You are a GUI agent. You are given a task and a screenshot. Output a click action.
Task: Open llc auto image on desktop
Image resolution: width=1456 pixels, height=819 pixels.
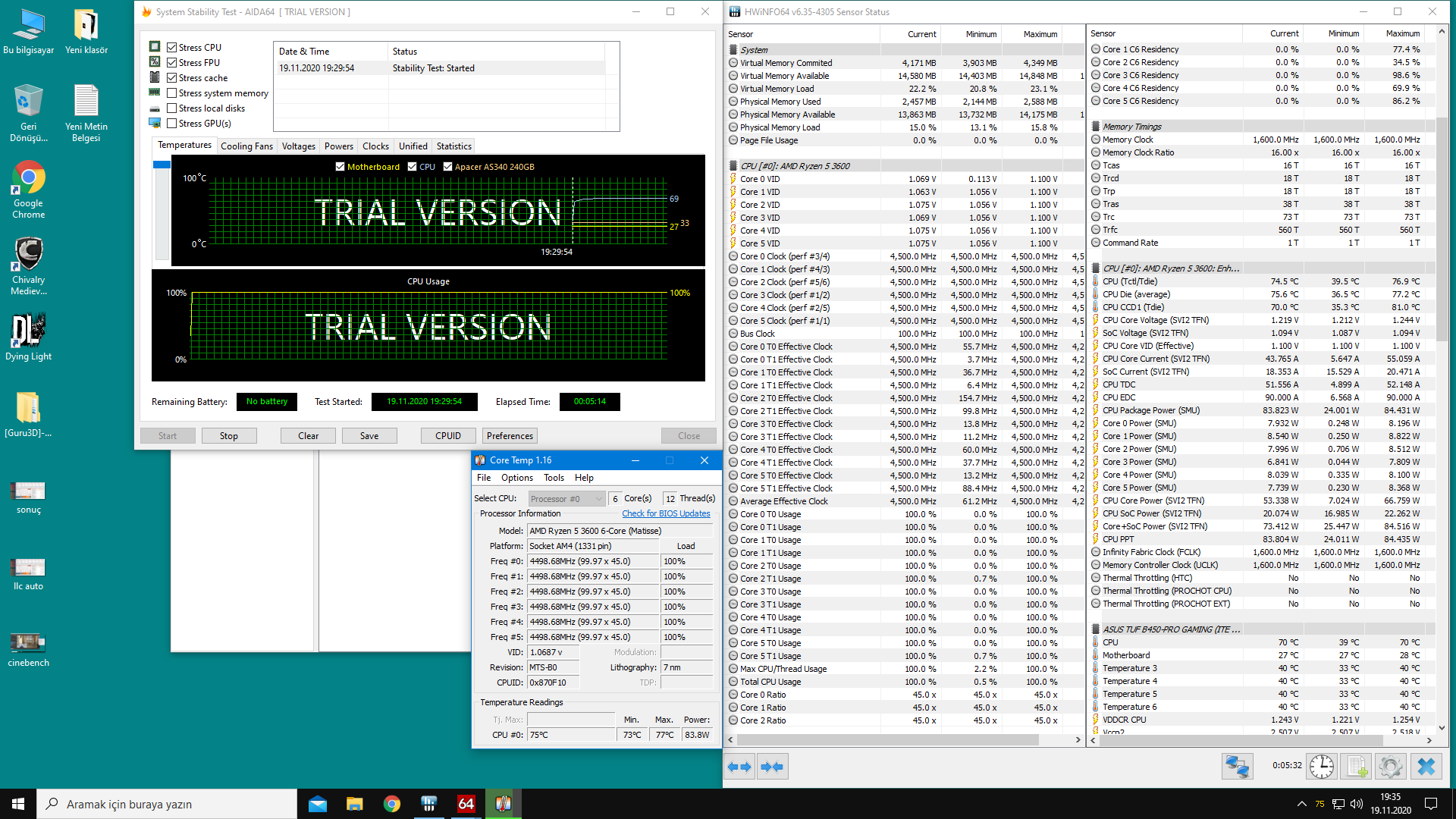(29, 574)
